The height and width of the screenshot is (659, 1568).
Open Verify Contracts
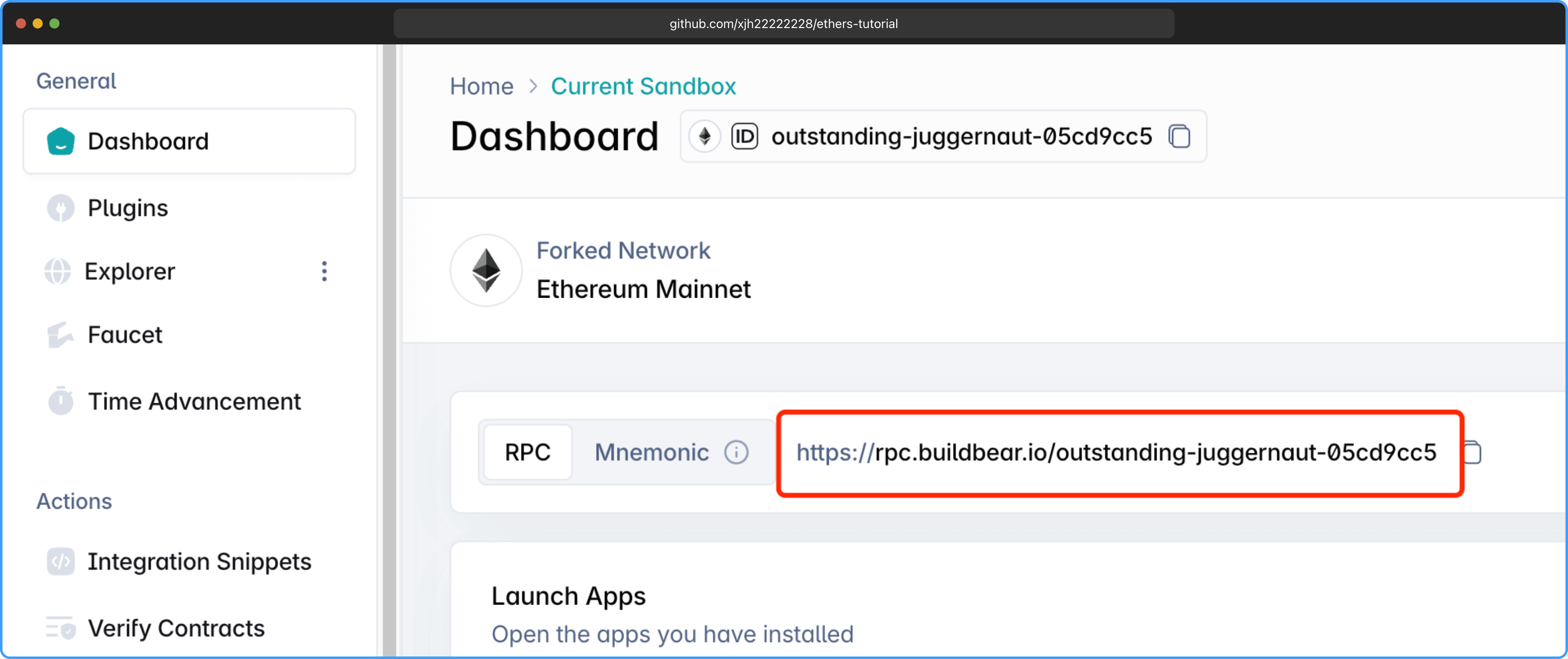coord(176,628)
